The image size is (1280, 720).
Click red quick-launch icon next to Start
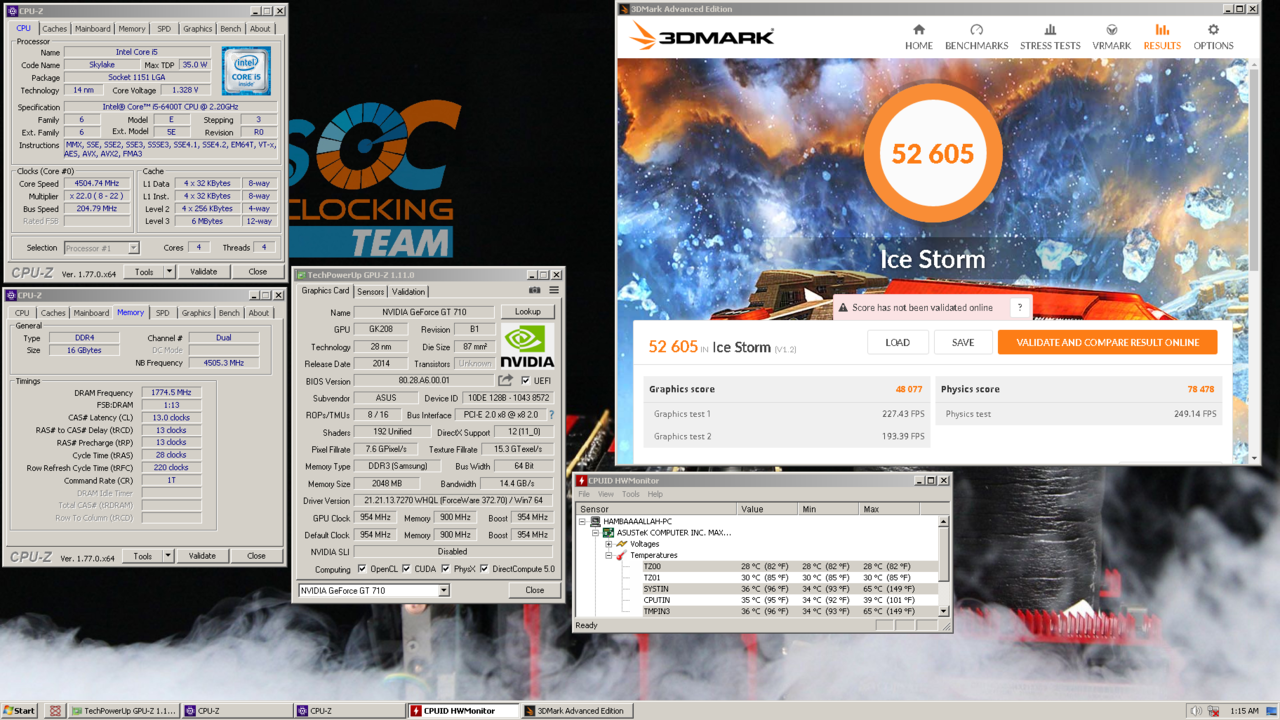(x=55, y=711)
